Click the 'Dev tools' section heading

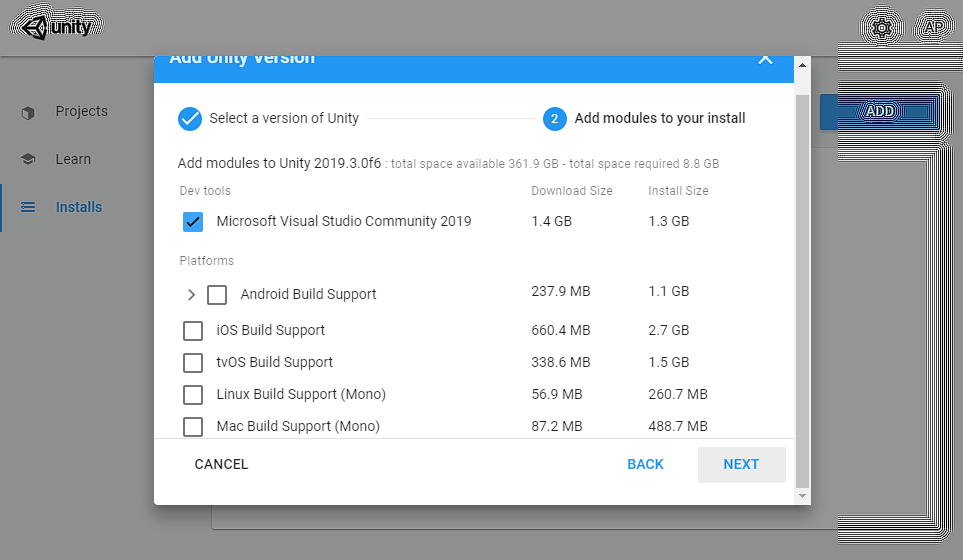tap(205, 191)
